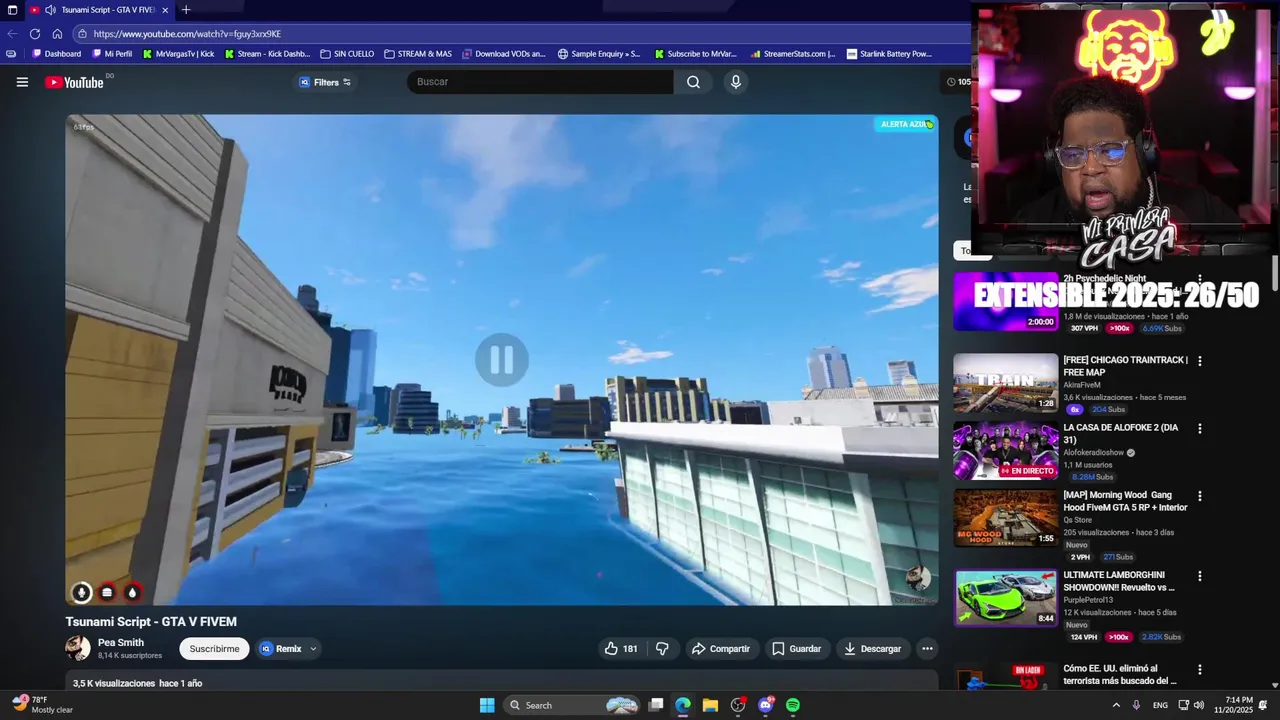Open the Dashboard bookmark
This screenshot has height=720, width=1280.
[57, 54]
